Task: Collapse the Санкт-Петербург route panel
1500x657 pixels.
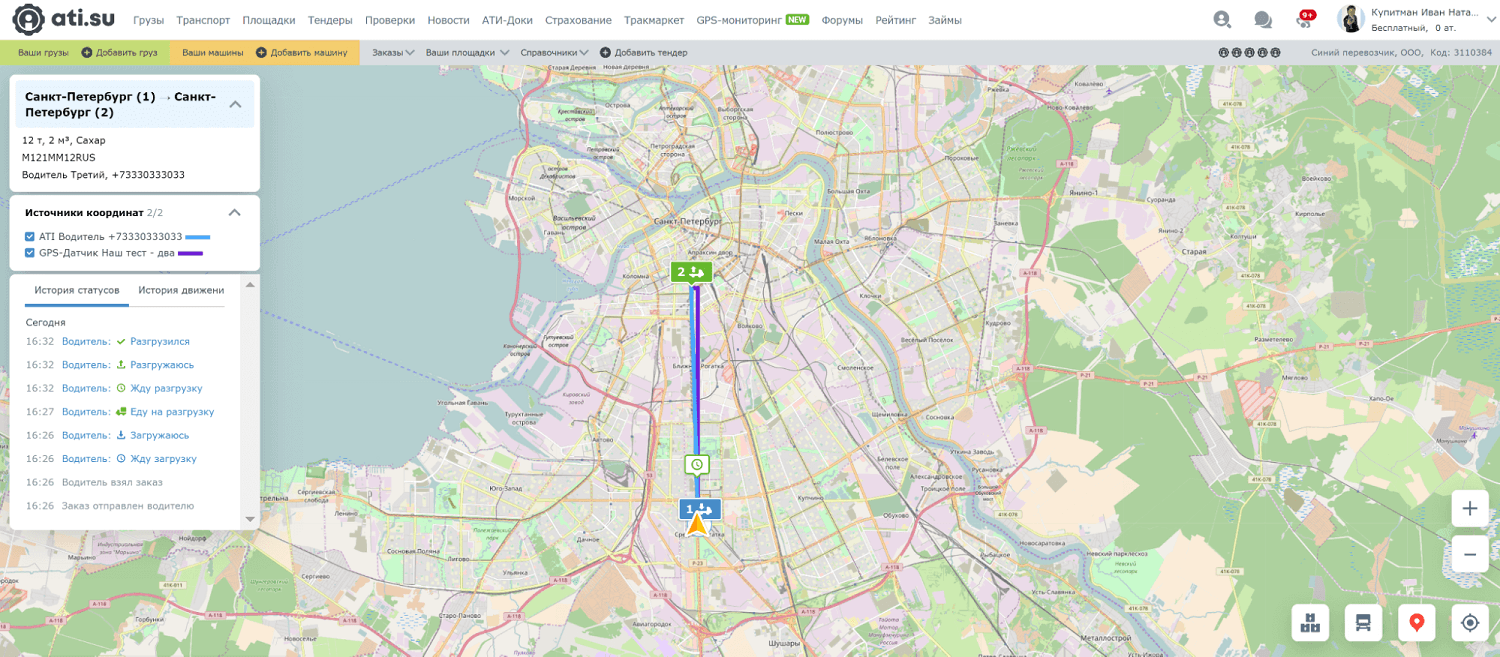Action: (236, 104)
